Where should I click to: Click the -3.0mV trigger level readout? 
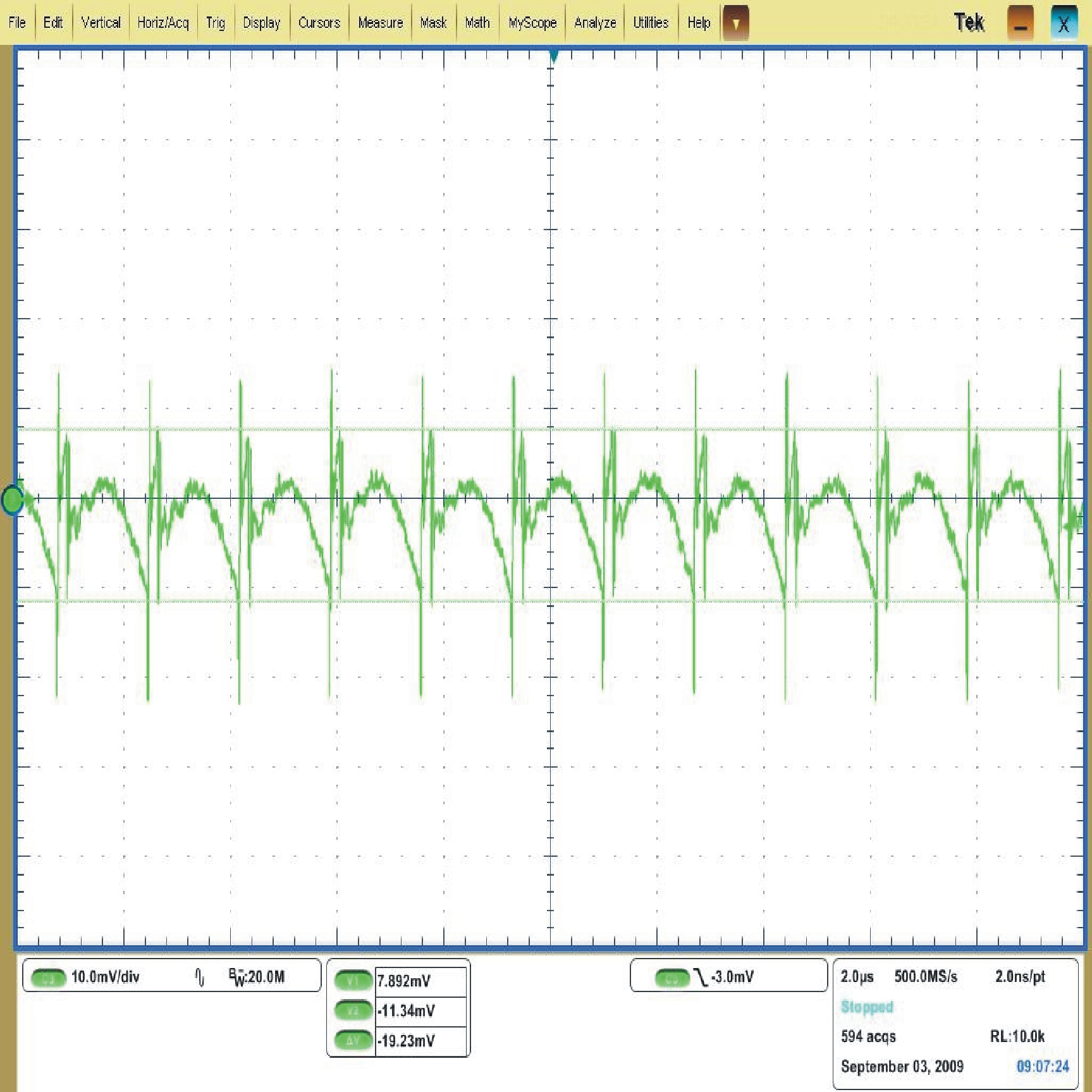732,977
